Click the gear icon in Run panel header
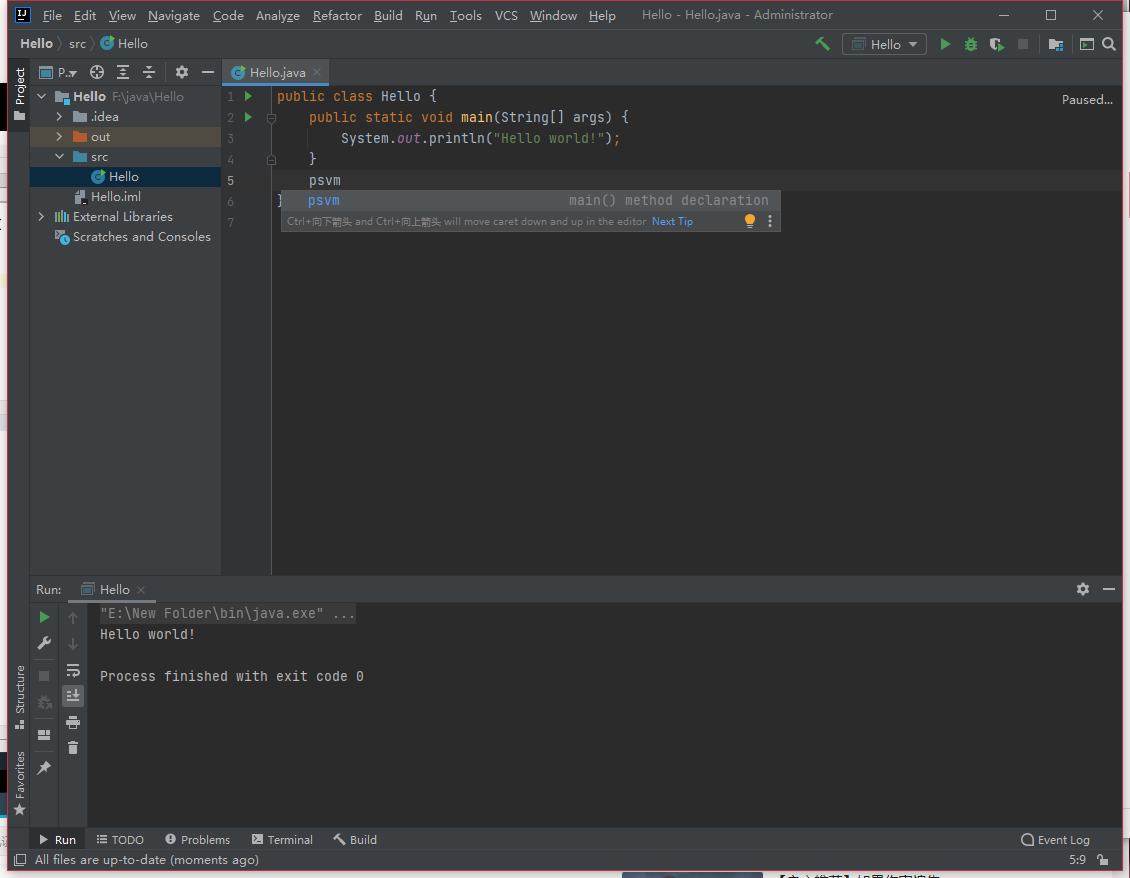This screenshot has height=878, width=1130. 1082,589
